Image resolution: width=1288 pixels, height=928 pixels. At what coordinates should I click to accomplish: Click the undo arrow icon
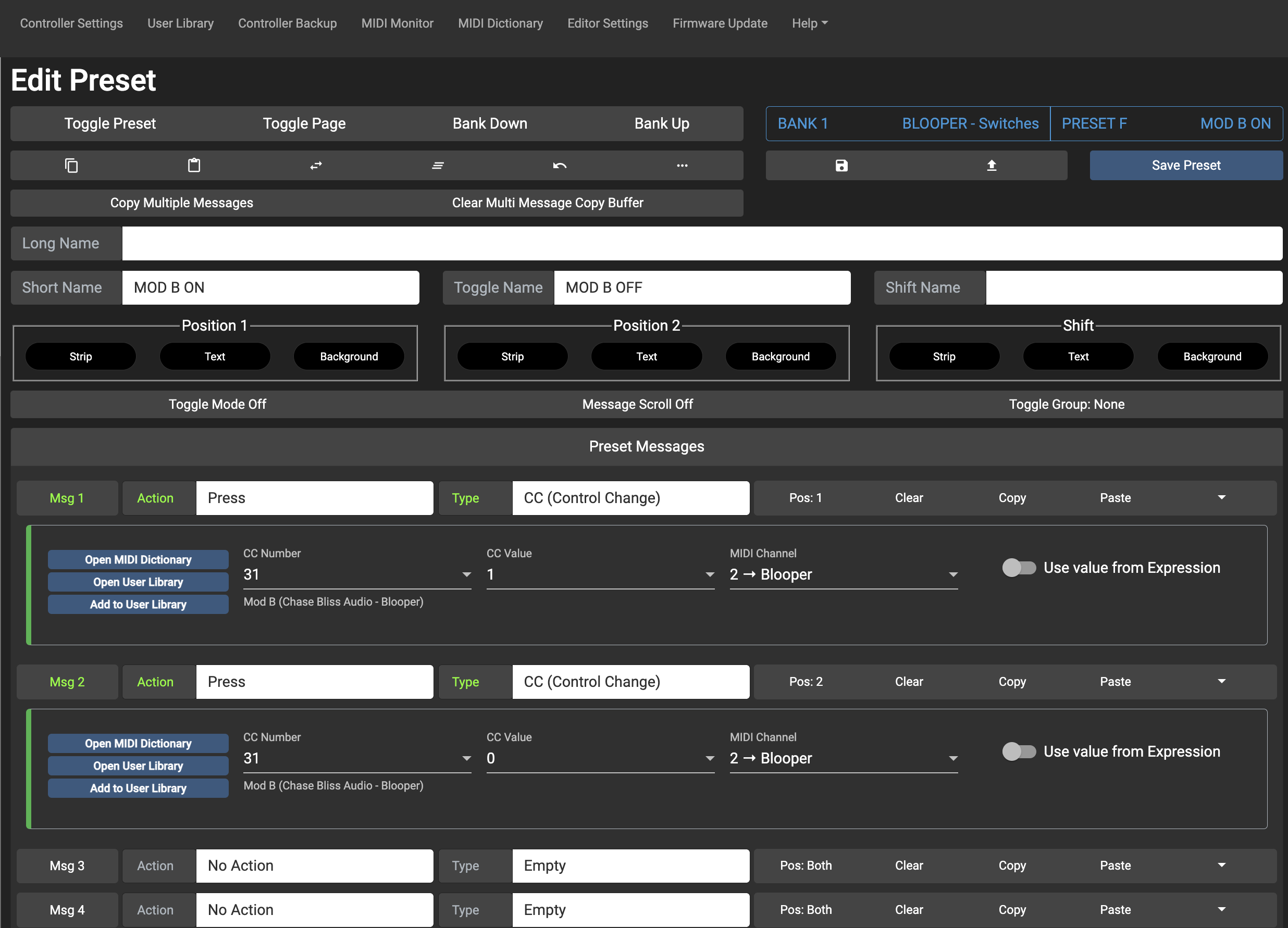[560, 165]
